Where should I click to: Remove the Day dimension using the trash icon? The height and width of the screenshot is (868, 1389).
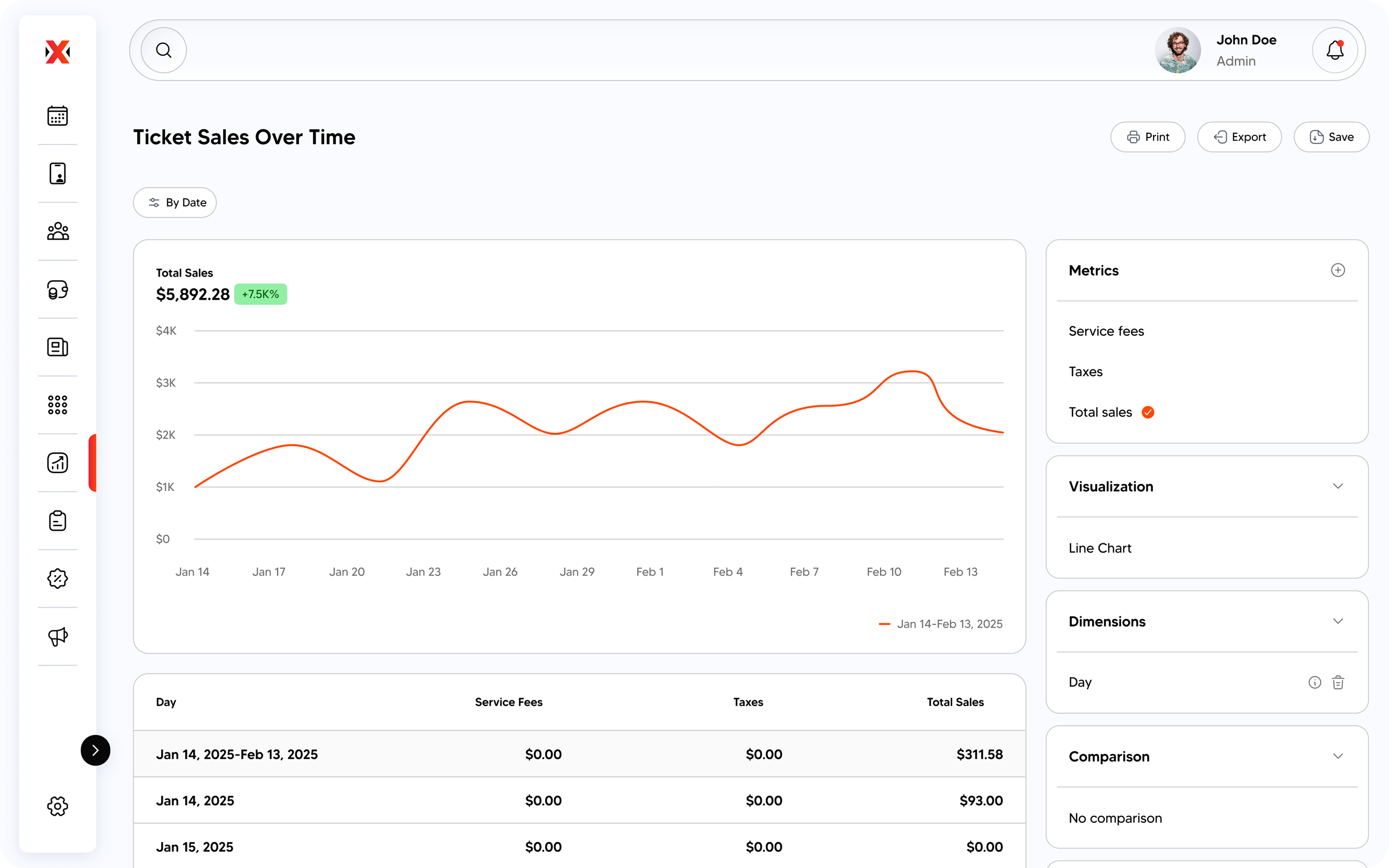coord(1339,682)
